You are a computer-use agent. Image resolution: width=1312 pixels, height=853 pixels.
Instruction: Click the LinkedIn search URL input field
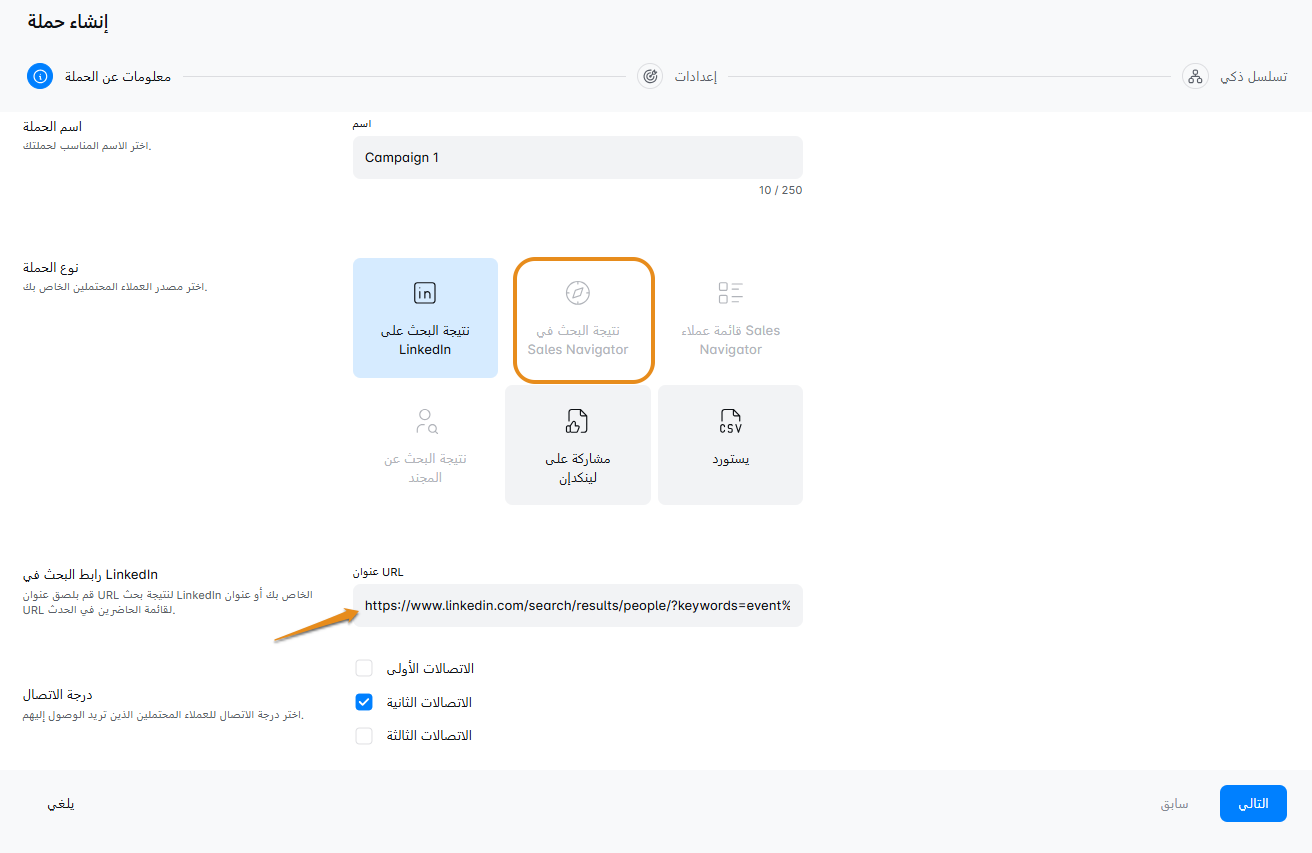coord(577,605)
